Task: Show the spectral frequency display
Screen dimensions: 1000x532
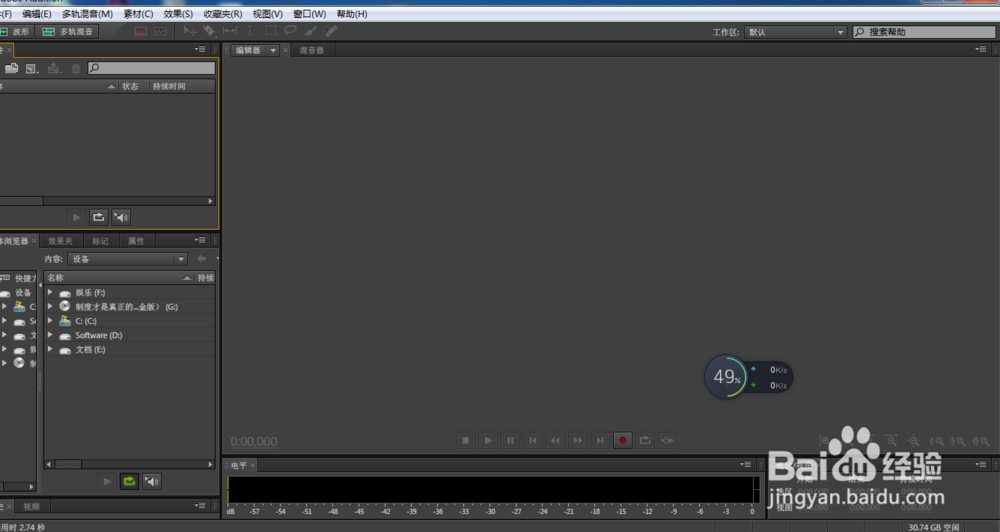Action: (141, 31)
